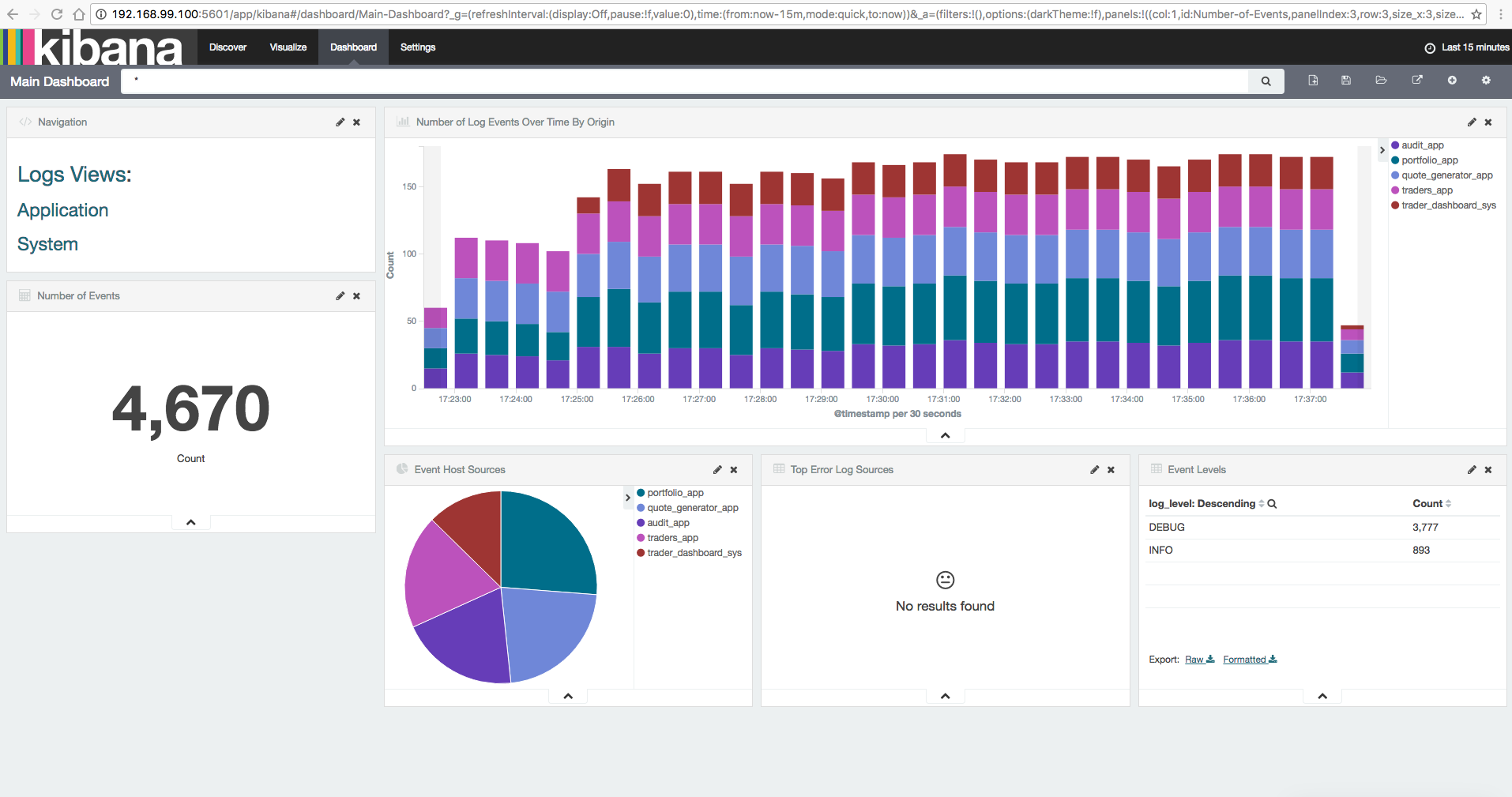Export Raw table data

click(1199, 660)
